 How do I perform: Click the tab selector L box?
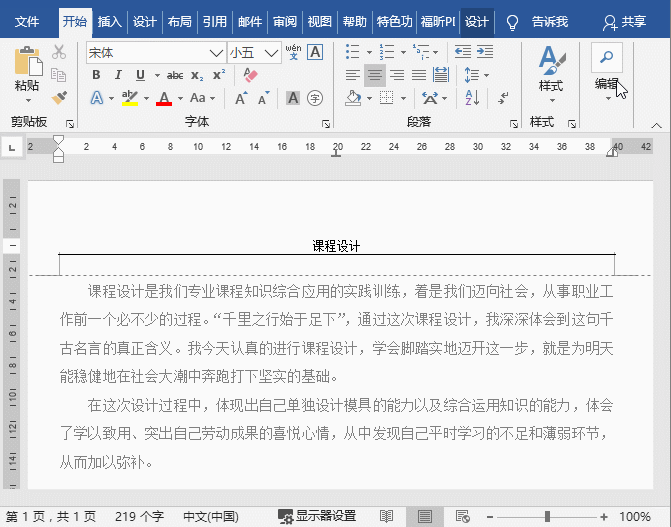tap(12, 148)
